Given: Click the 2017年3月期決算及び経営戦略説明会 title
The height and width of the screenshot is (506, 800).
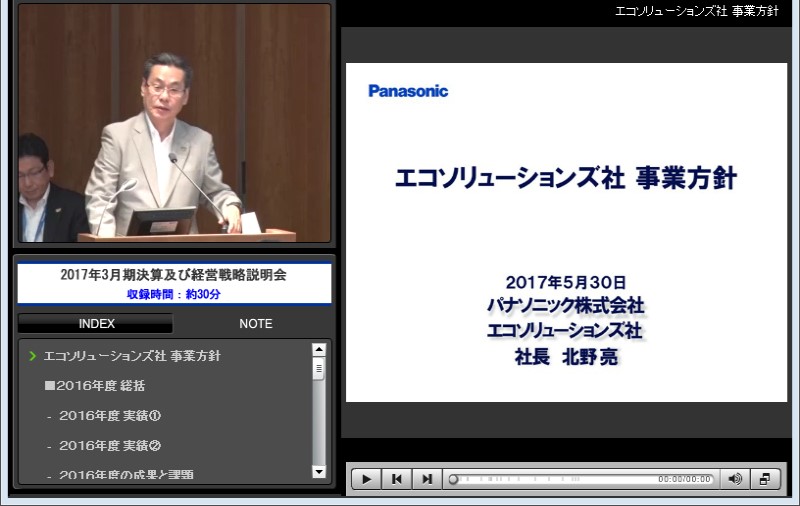Looking at the screenshot, I should (x=173, y=275).
